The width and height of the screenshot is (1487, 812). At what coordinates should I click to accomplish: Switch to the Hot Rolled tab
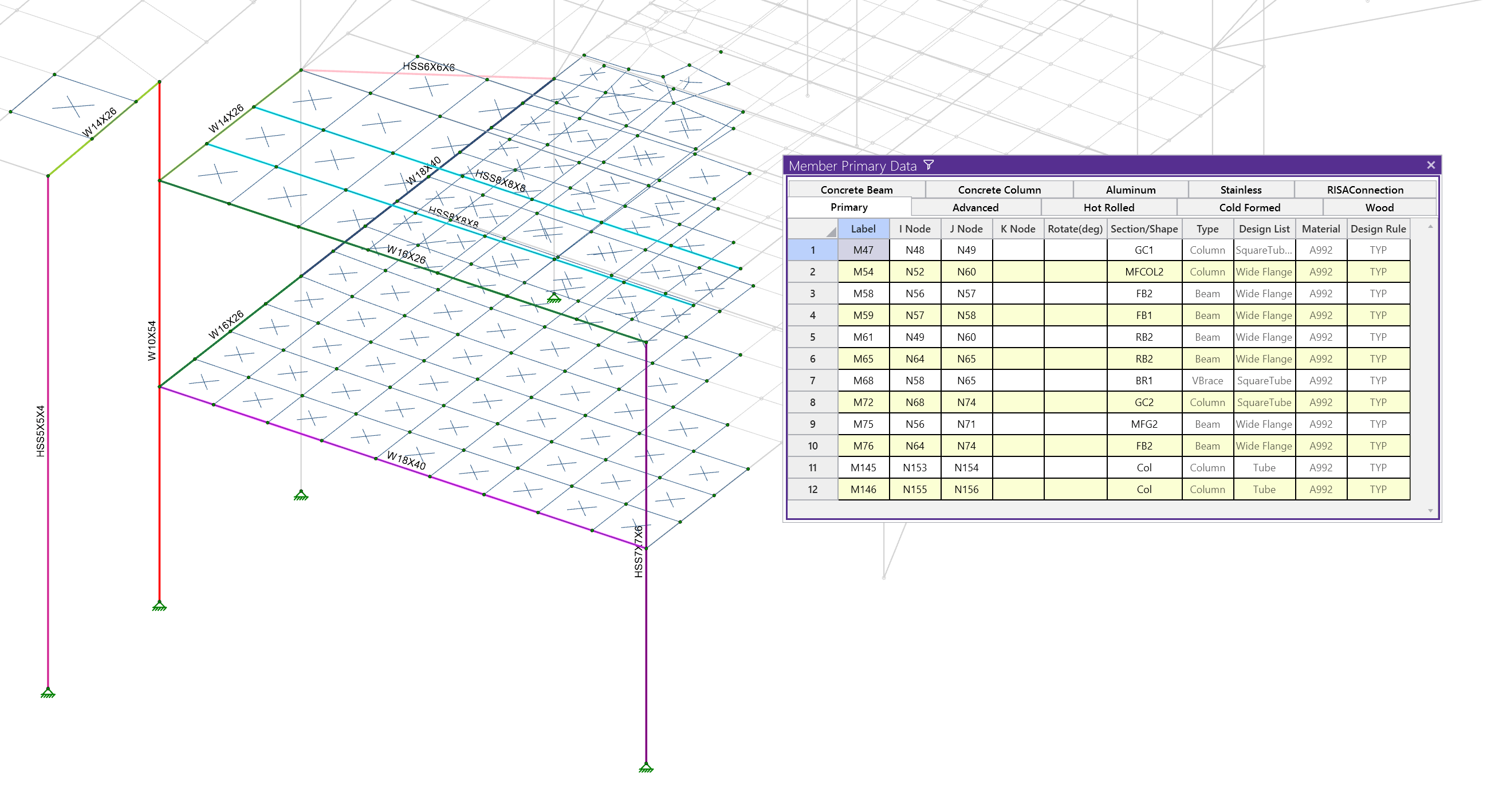pos(1108,207)
